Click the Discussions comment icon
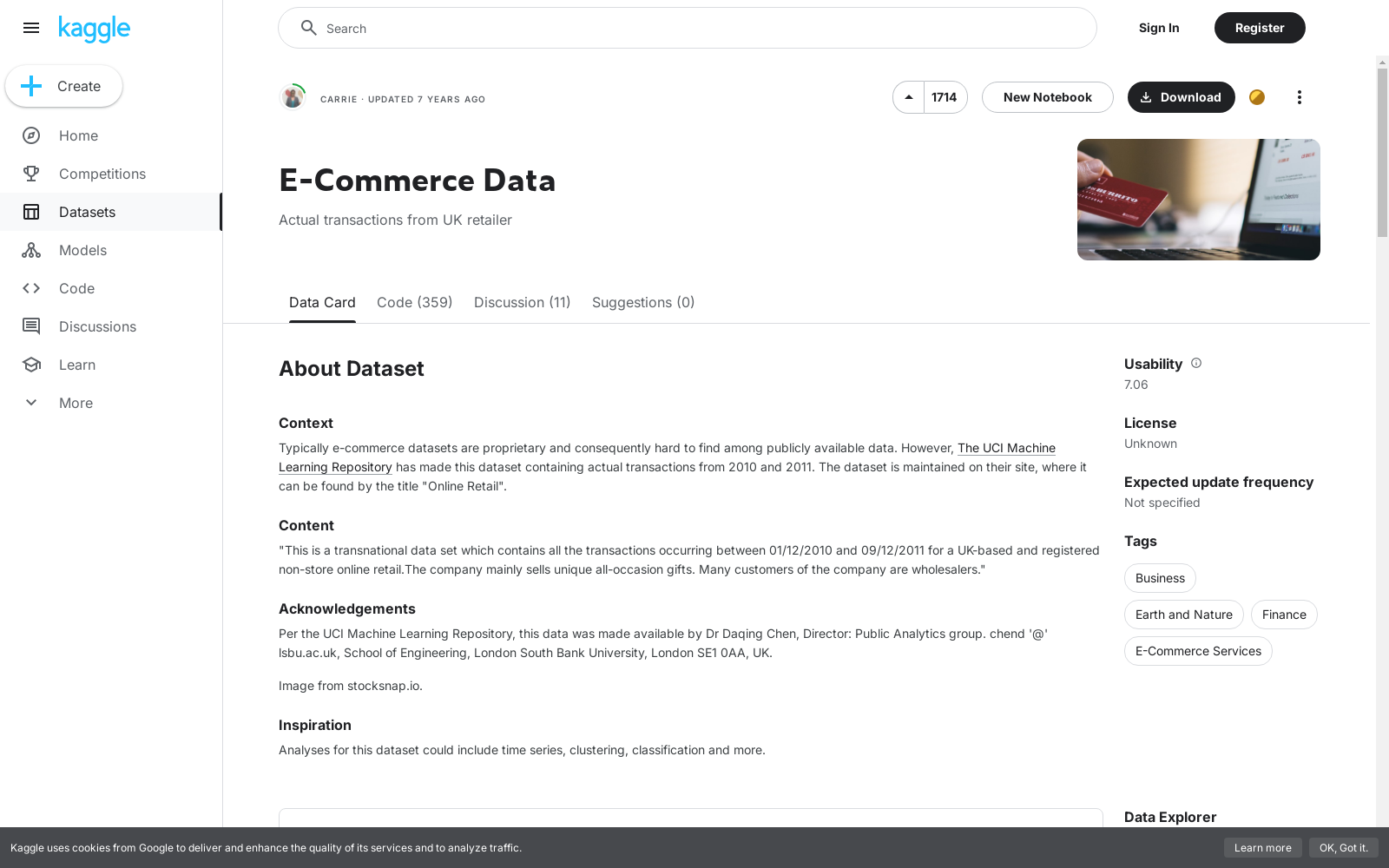This screenshot has width=1389, height=868. coord(31,326)
